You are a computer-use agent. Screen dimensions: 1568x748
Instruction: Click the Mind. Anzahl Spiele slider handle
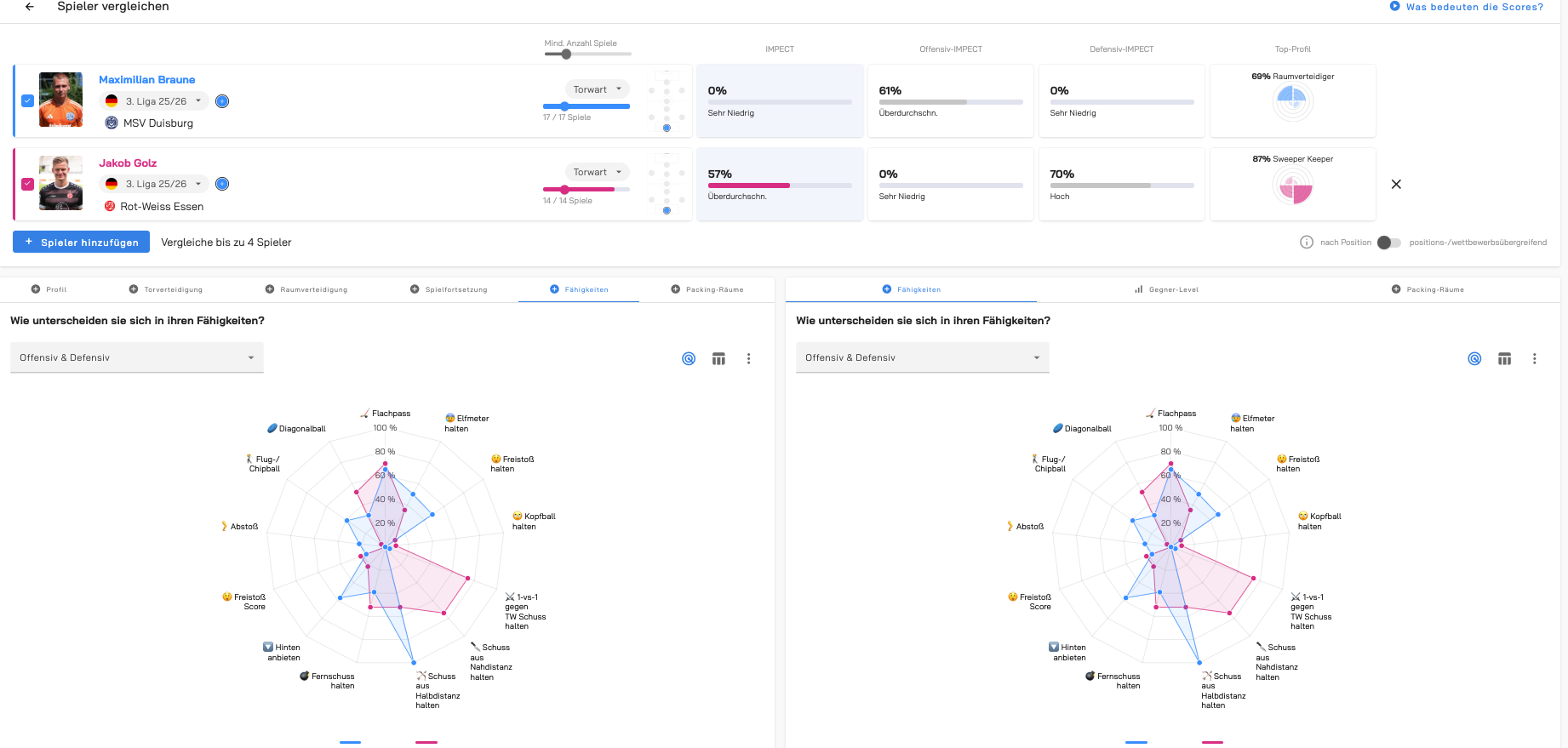pyautogui.click(x=566, y=54)
